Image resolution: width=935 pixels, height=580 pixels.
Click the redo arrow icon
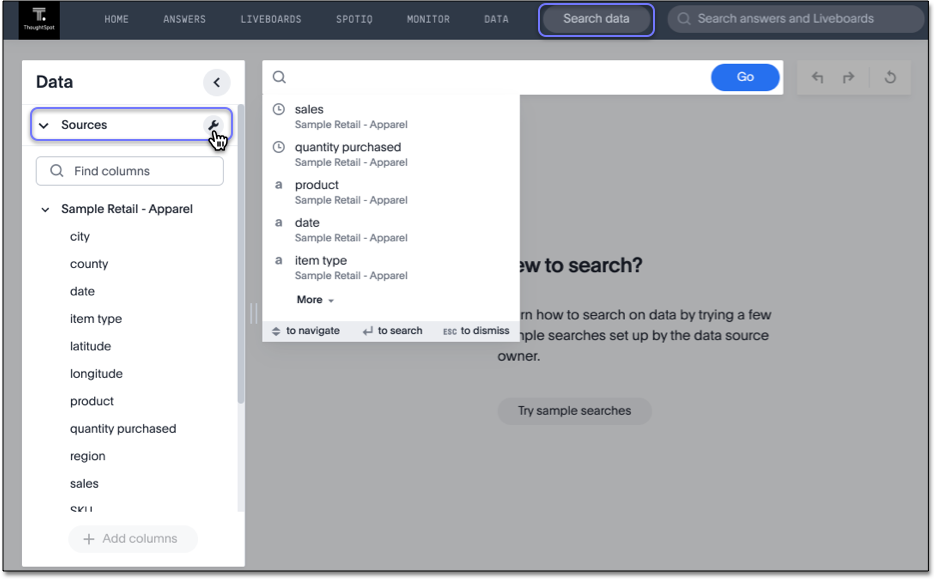click(849, 78)
